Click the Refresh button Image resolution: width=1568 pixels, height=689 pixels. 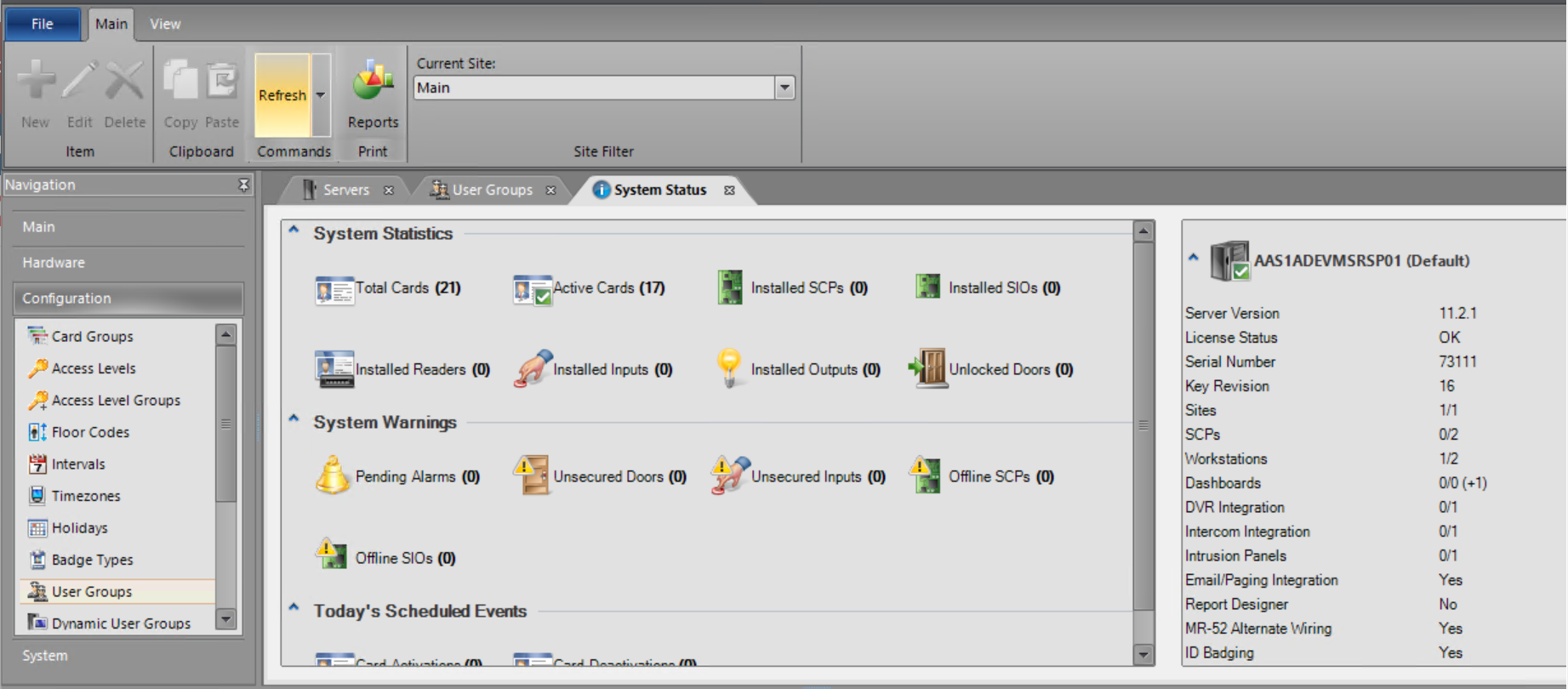tap(282, 95)
